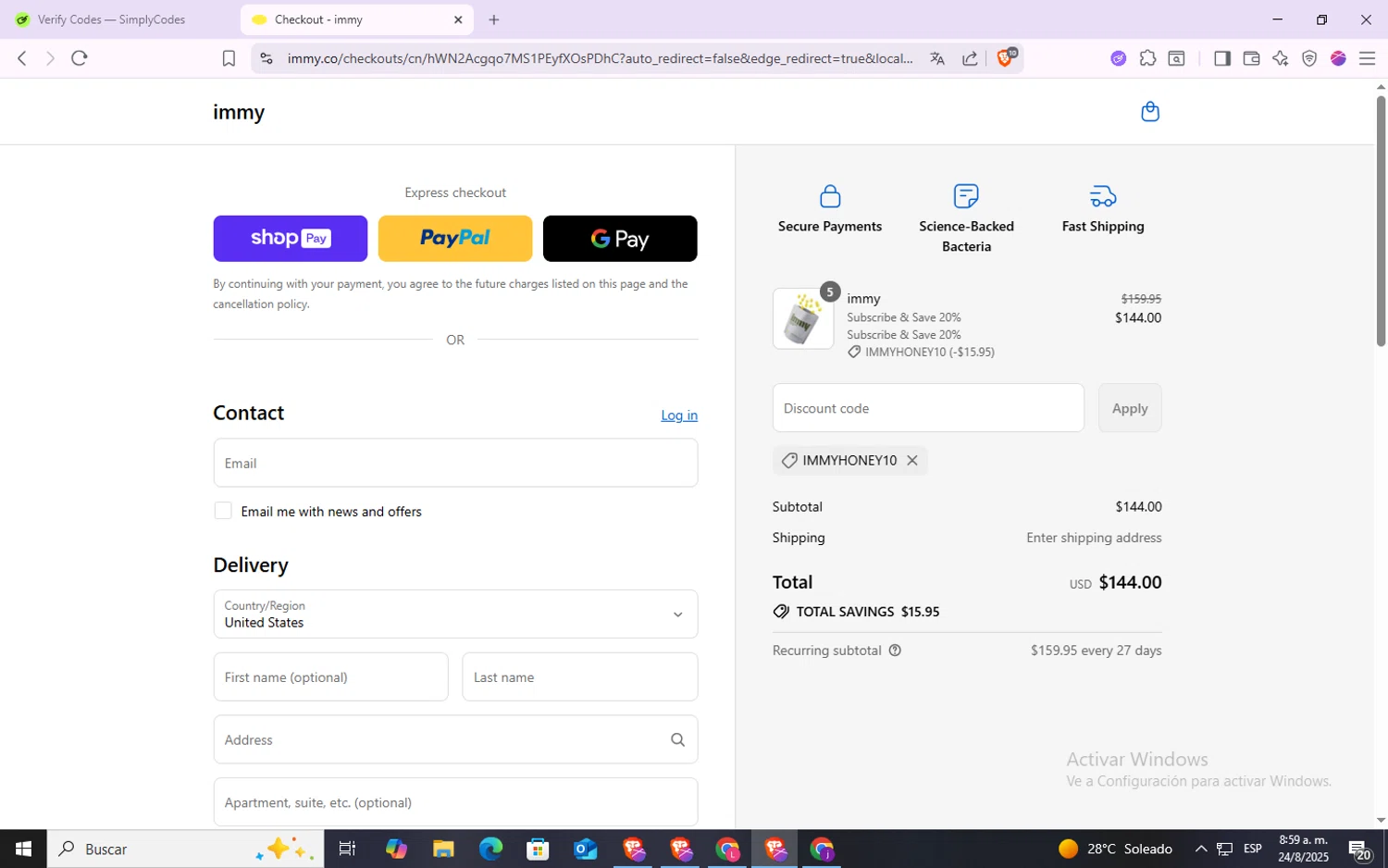
Task: Click the Apartment, suite, etc. field
Action: click(x=455, y=802)
